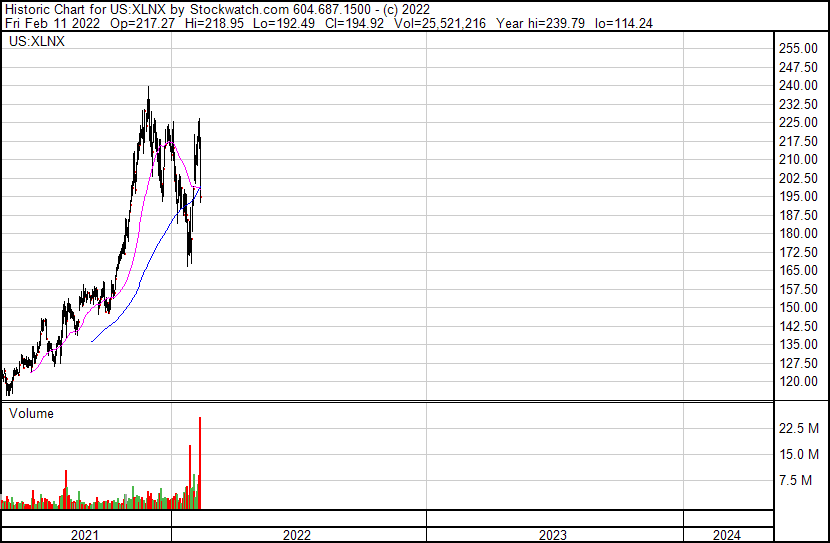Viewport: 830px width, 543px height.
Task: Click the lo=114.24 yearly low value
Action: click(x=624, y=23)
